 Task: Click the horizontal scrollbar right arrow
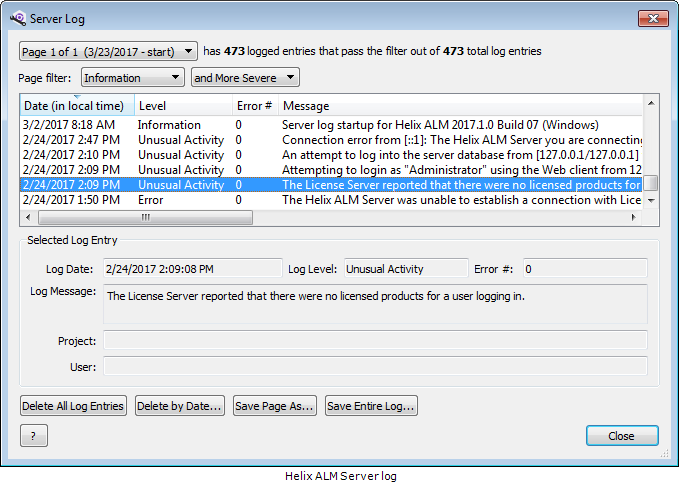[635, 217]
